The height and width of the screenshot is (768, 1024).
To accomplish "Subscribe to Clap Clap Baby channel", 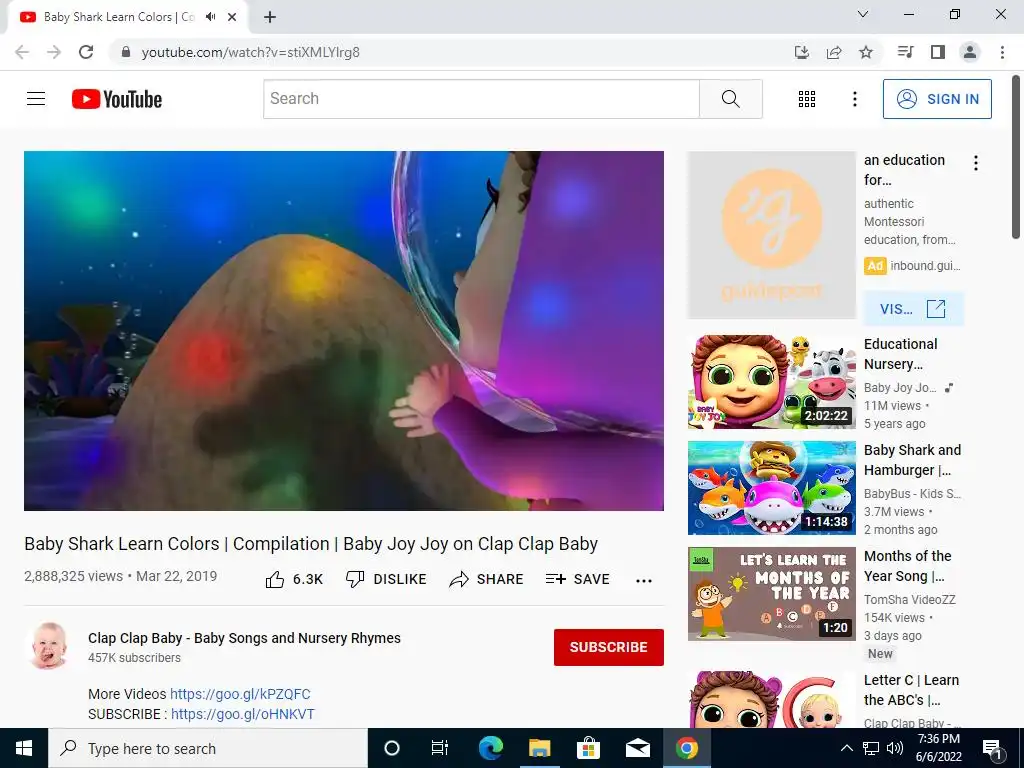I will (x=609, y=647).
